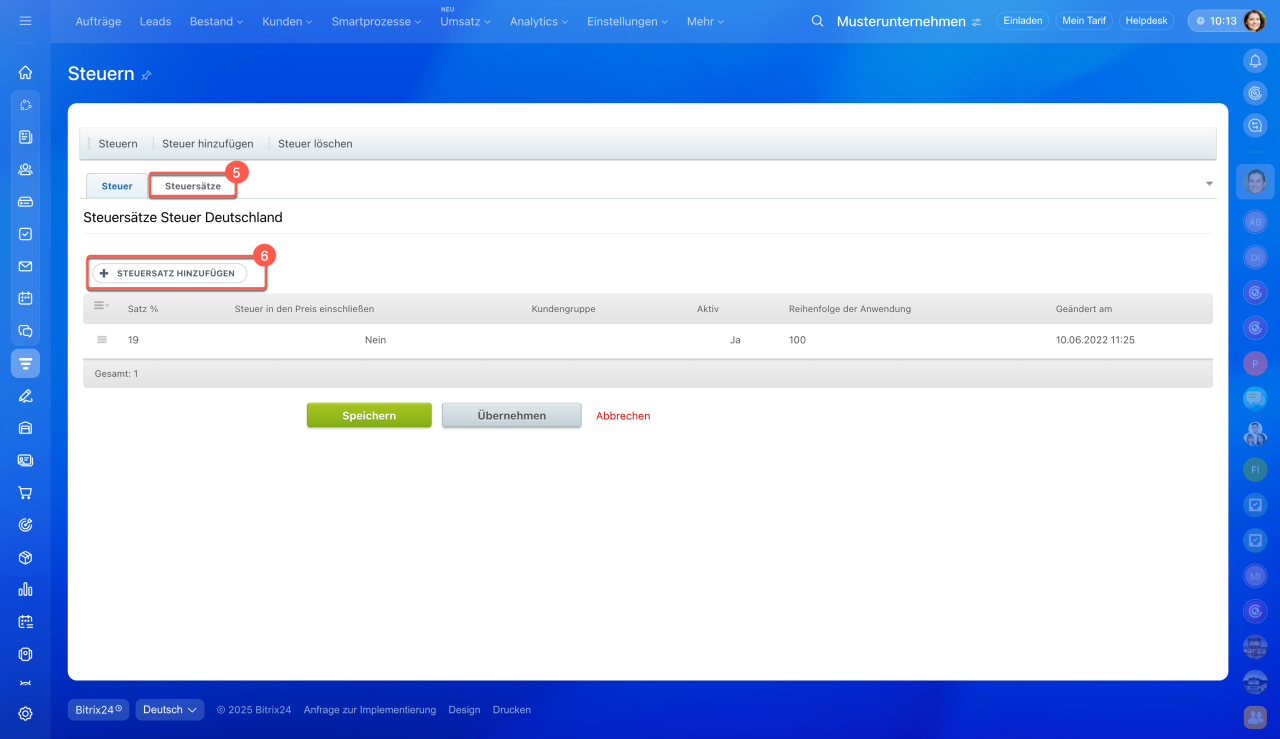This screenshot has height=739, width=1280.
Task: Open the Leads menu item
Action: point(155,21)
